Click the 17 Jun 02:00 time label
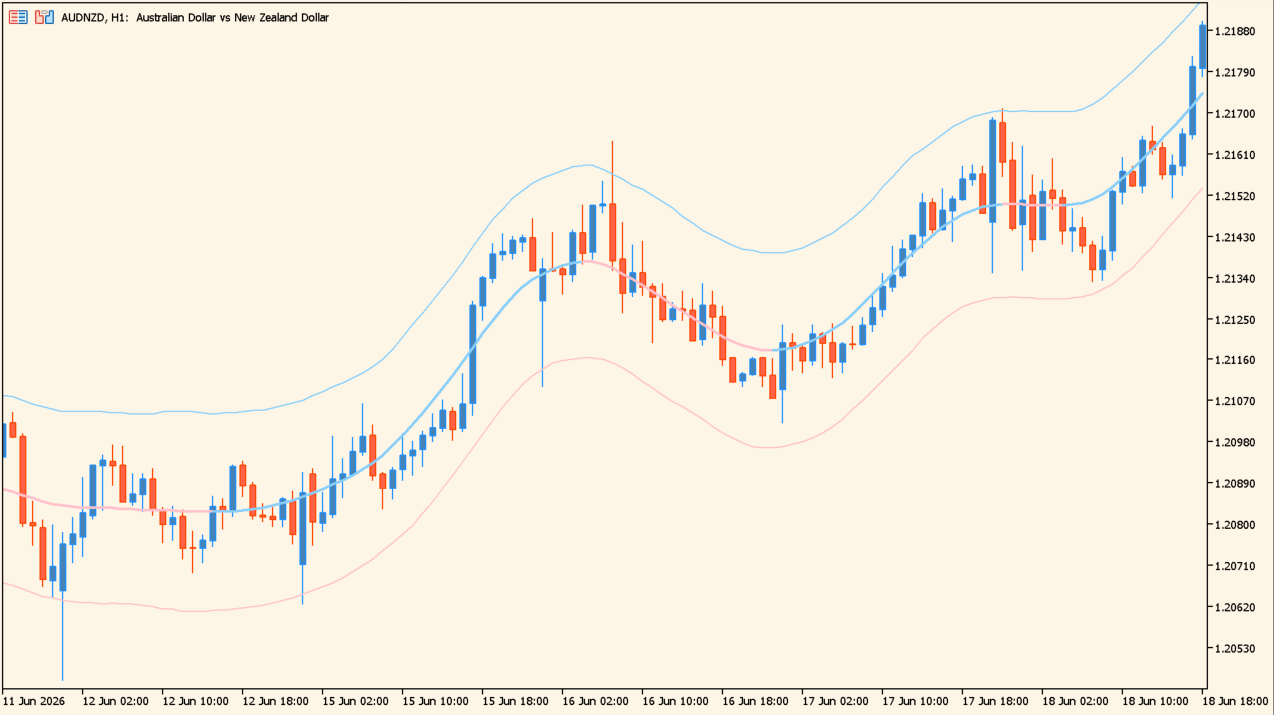Viewport: 1274px width, 715px height. tap(835, 701)
